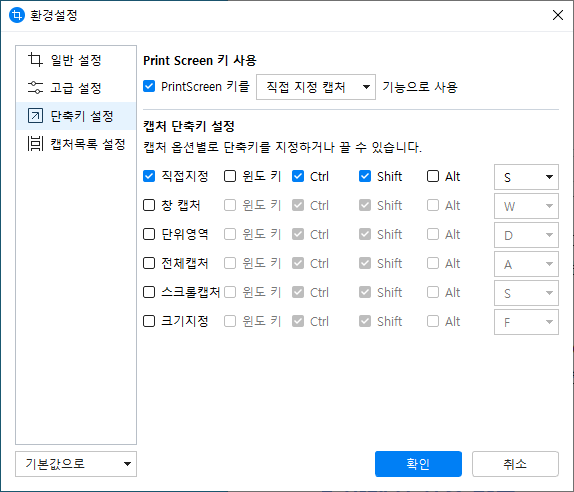Enable the 전체캡처 shortcut checkbox
574x492 pixels.
point(149,263)
